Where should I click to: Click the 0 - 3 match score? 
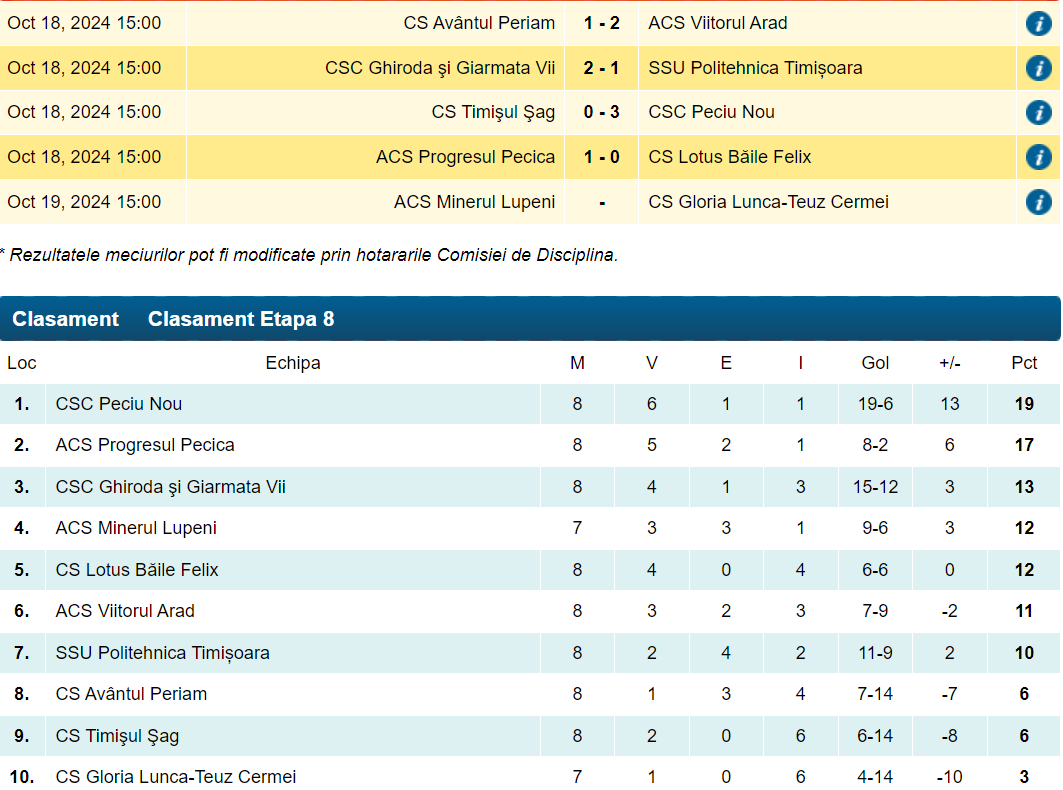(x=601, y=112)
